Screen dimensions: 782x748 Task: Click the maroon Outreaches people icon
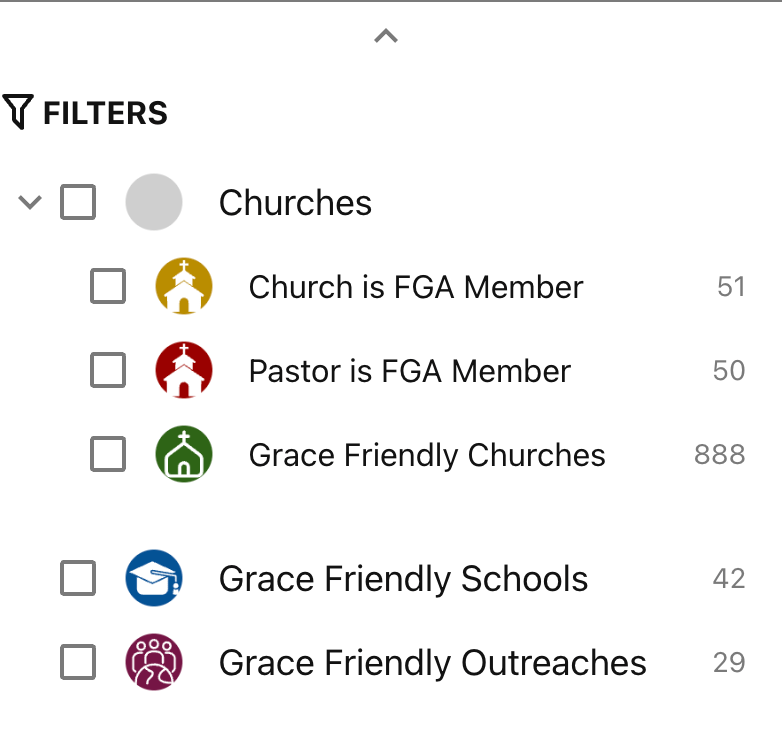(154, 662)
